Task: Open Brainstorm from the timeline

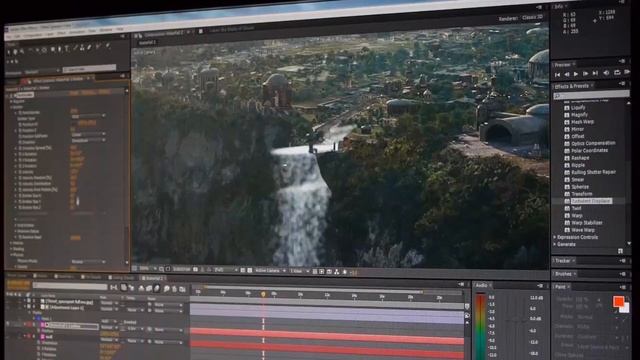Action: coord(167,289)
